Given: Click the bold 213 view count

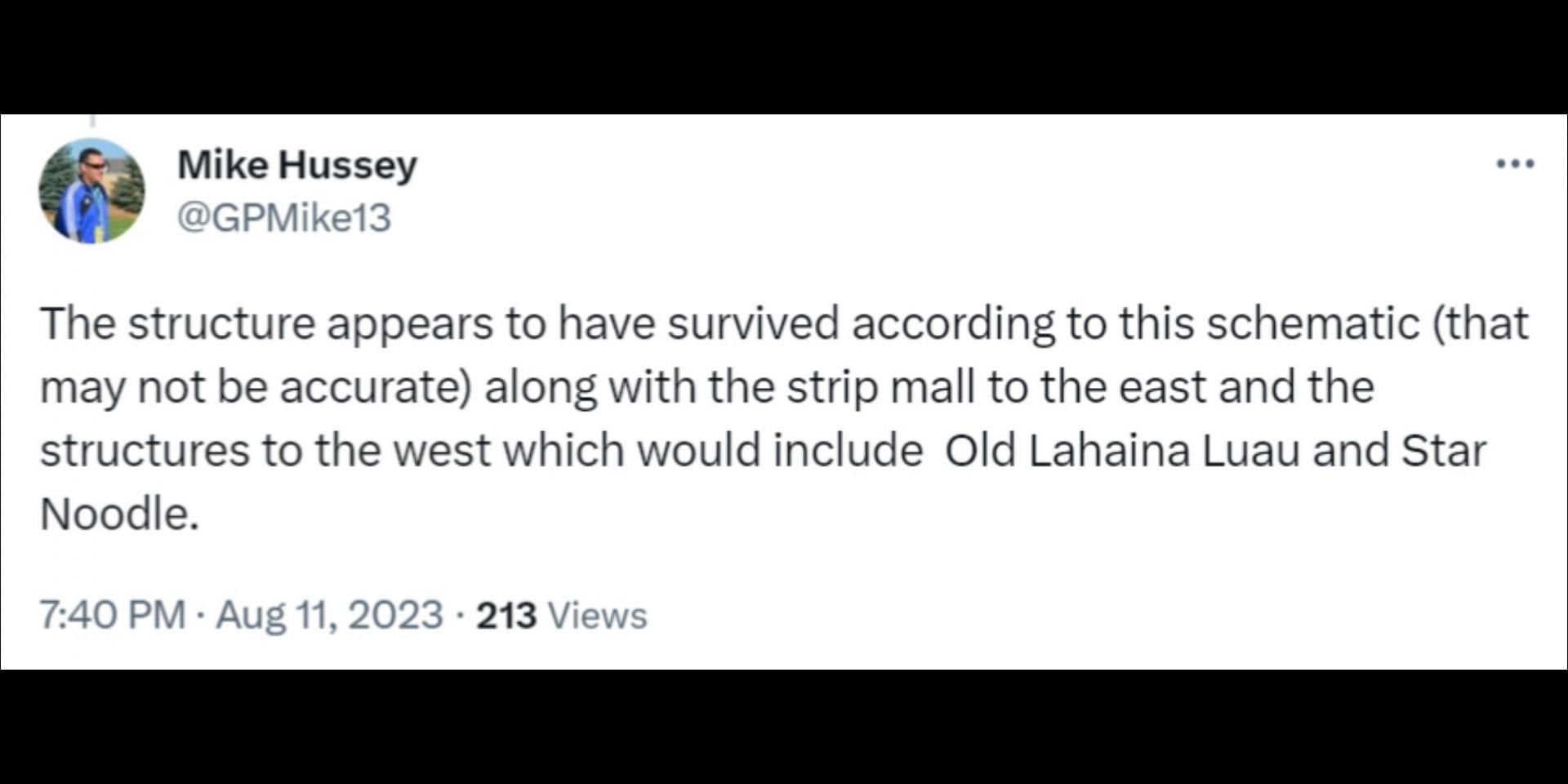Looking at the screenshot, I should 506,616.
